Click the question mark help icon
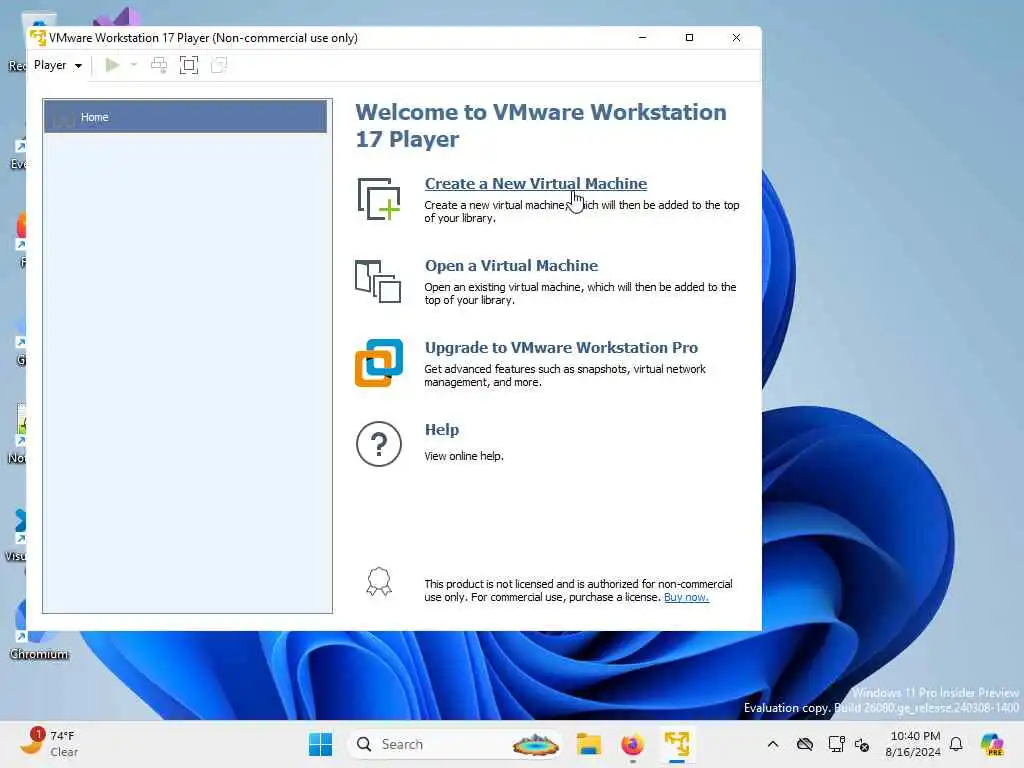 (x=379, y=444)
